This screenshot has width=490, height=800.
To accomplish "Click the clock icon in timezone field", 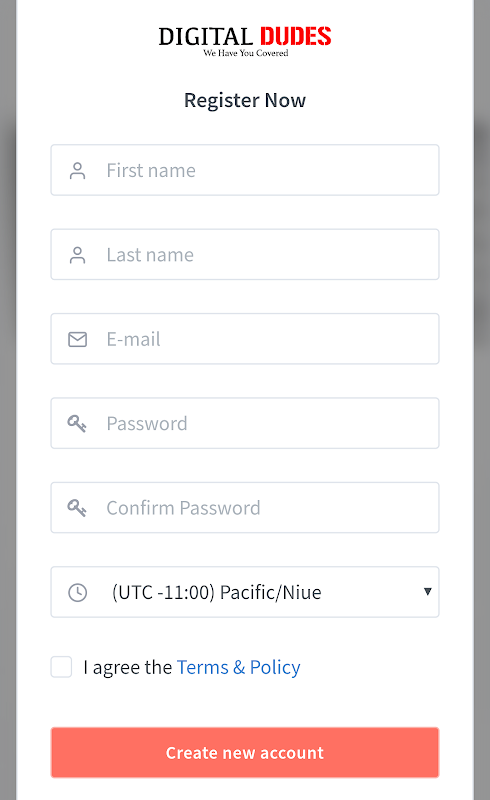I will tap(78, 592).
